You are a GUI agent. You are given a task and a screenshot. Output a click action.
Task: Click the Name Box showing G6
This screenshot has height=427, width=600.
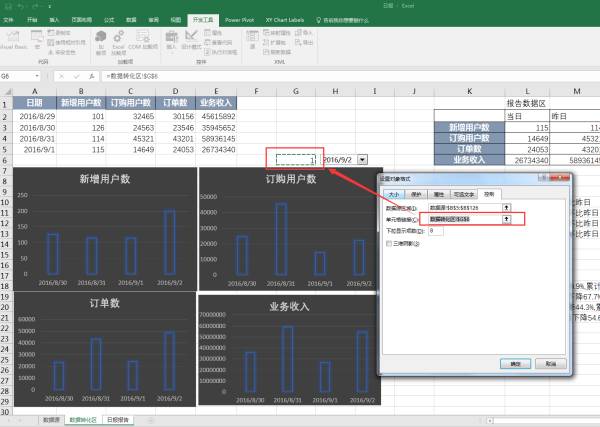[x=17, y=76]
